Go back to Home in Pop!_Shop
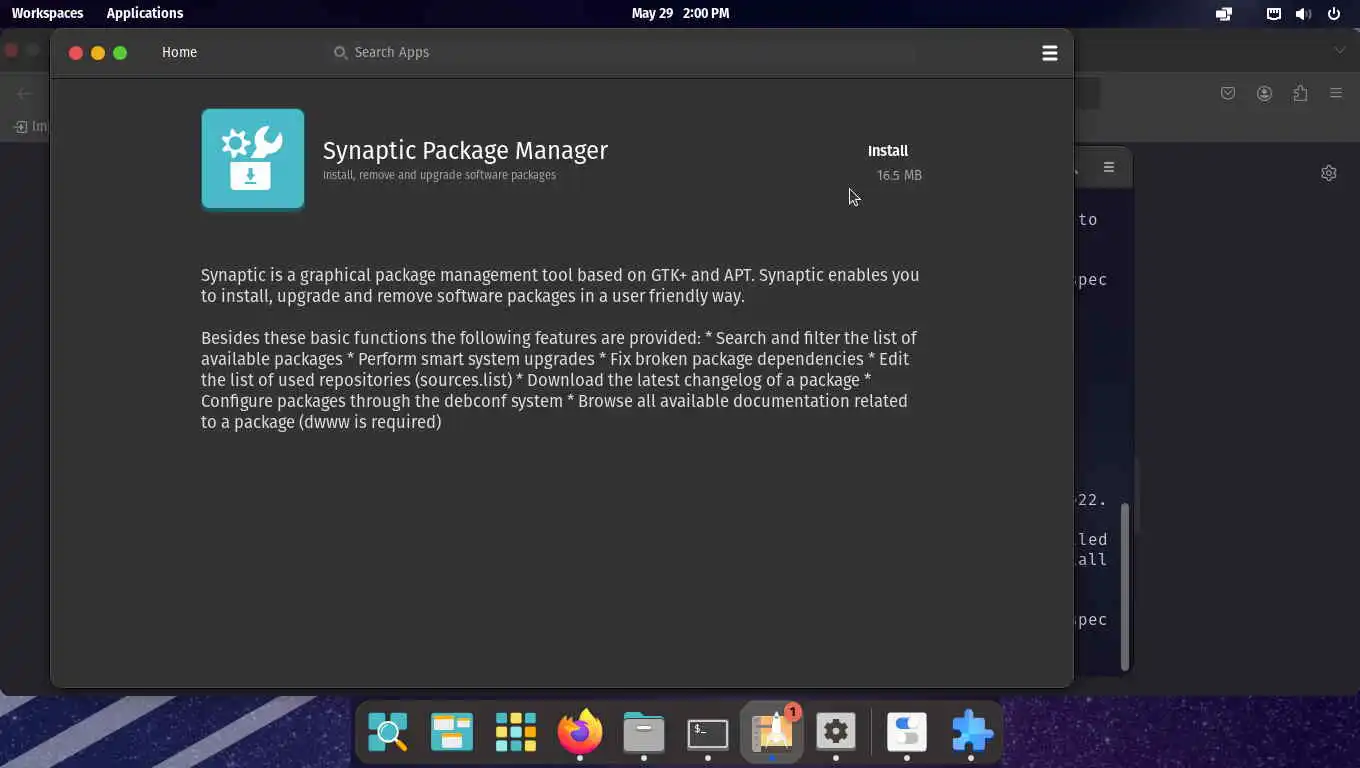The width and height of the screenshot is (1360, 768). click(179, 52)
